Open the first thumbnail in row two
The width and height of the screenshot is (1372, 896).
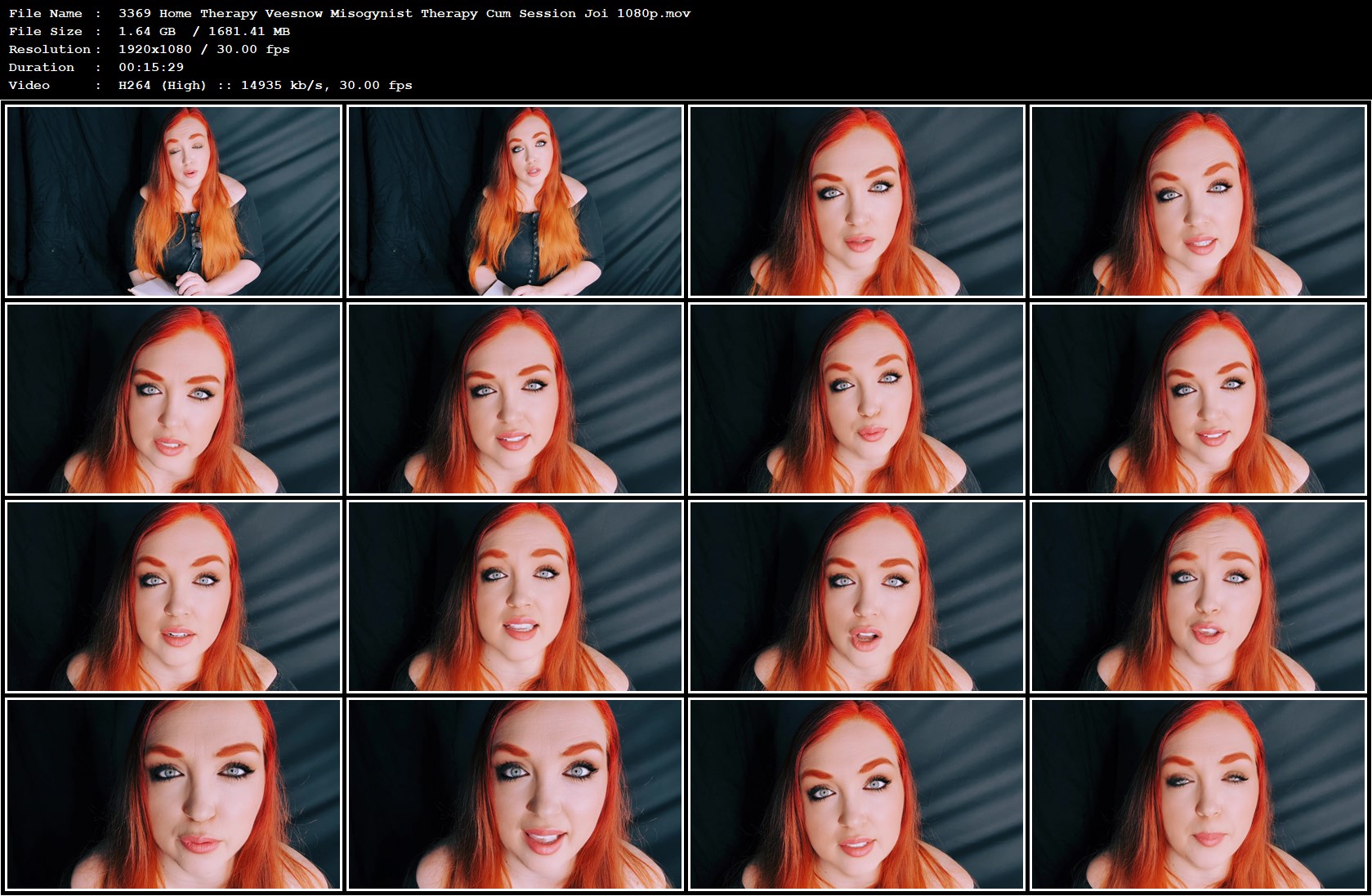(x=173, y=399)
